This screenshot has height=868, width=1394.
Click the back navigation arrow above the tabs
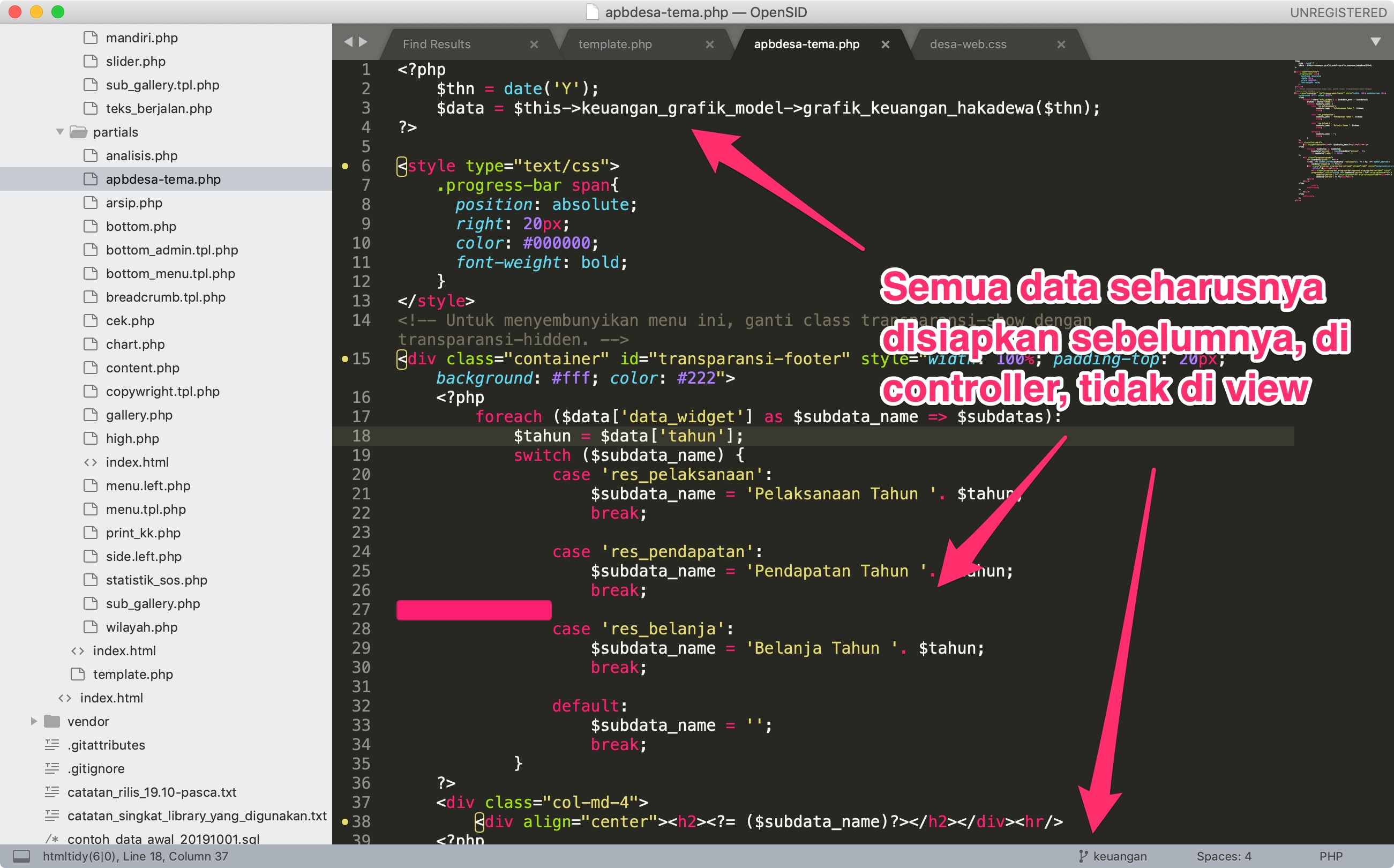point(348,41)
